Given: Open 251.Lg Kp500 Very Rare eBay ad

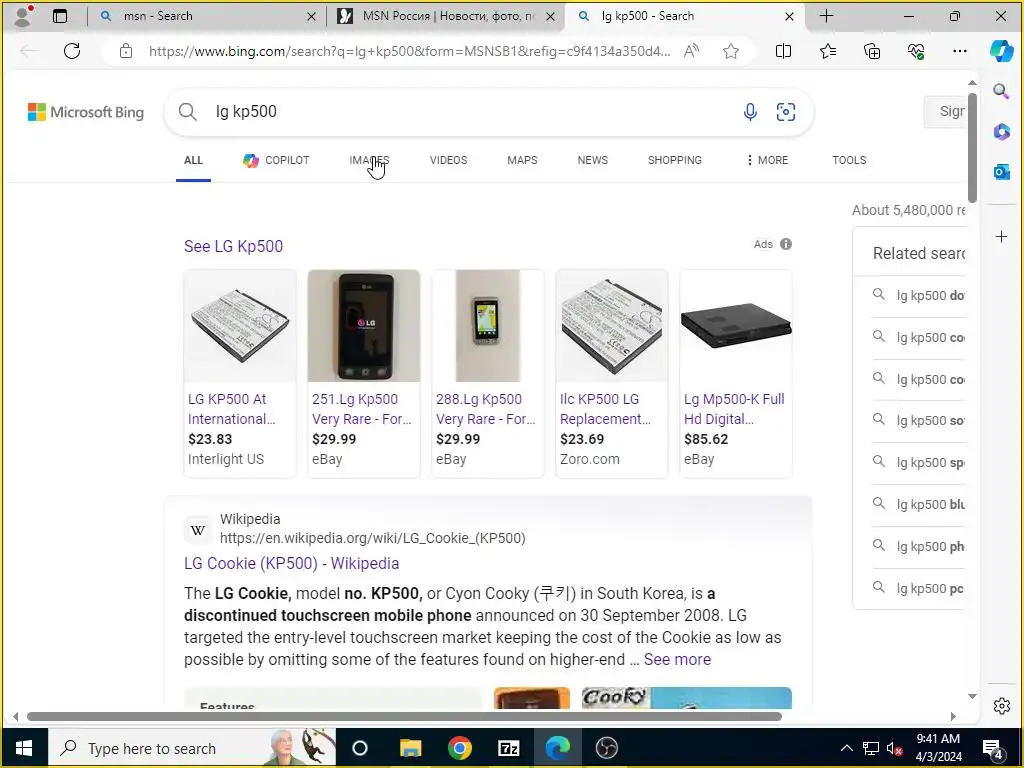Looking at the screenshot, I should click(361, 409).
